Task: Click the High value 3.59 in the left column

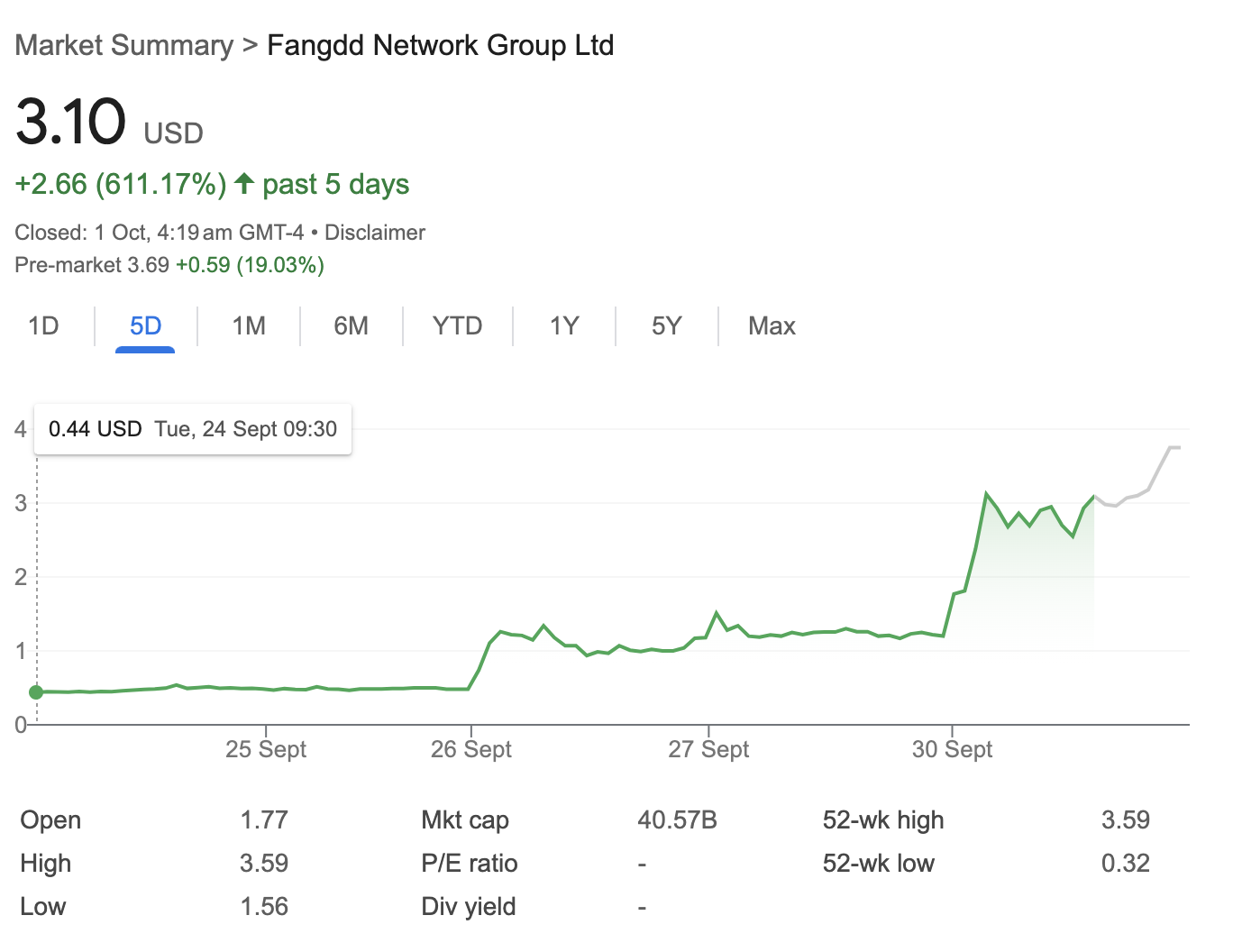Action: [264, 864]
